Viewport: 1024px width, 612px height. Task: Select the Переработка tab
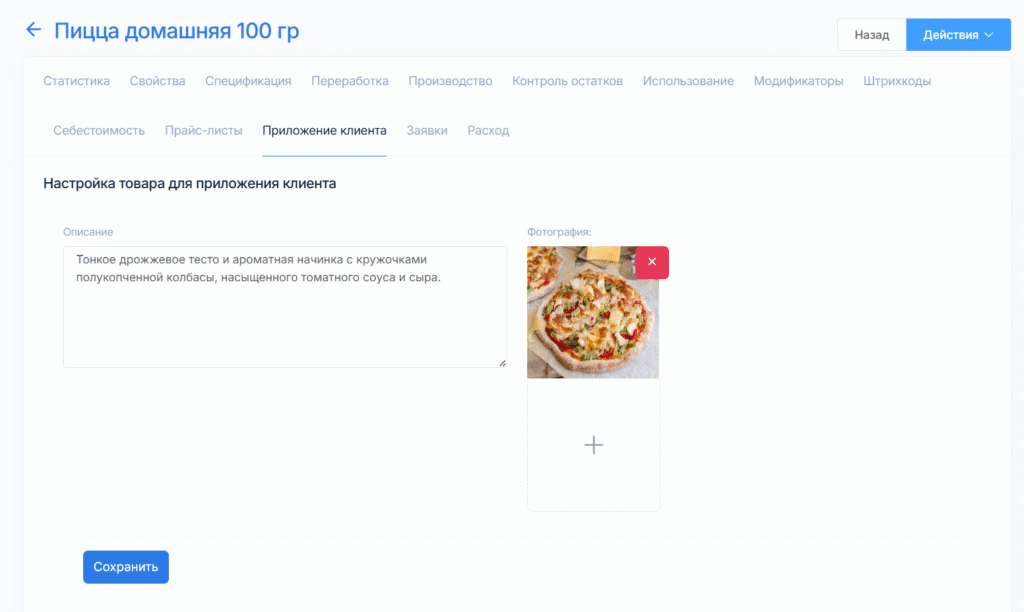pyautogui.click(x=349, y=81)
